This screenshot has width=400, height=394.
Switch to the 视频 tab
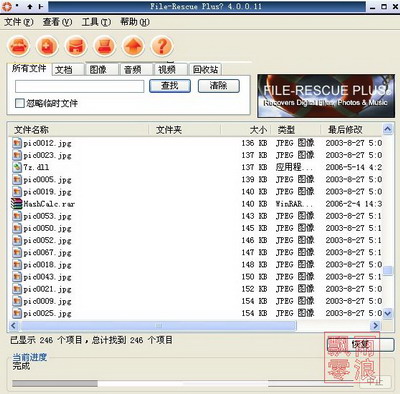(x=171, y=70)
